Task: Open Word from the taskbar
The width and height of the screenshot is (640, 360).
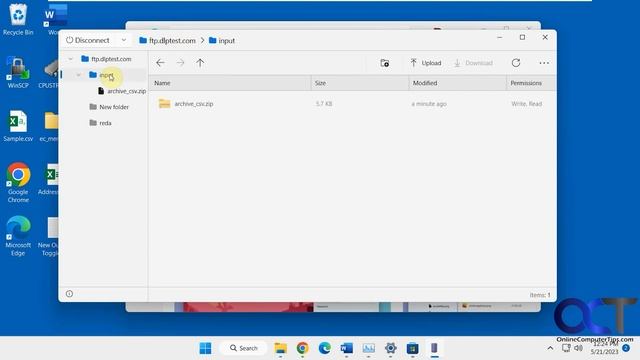Action: click(x=347, y=348)
